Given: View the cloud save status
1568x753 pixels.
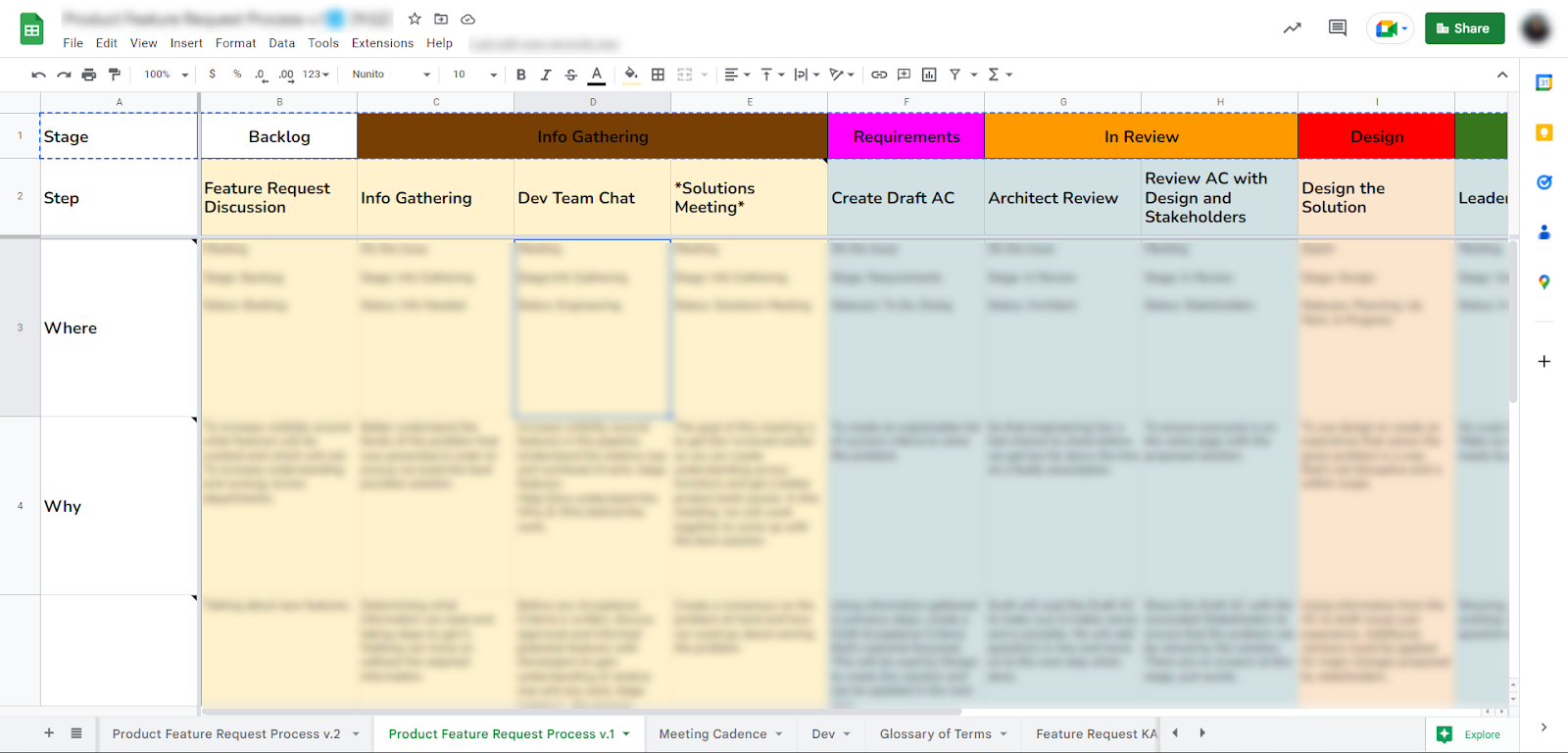Looking at the screenshot, I should pyautogui.click(x=467, y=19).
